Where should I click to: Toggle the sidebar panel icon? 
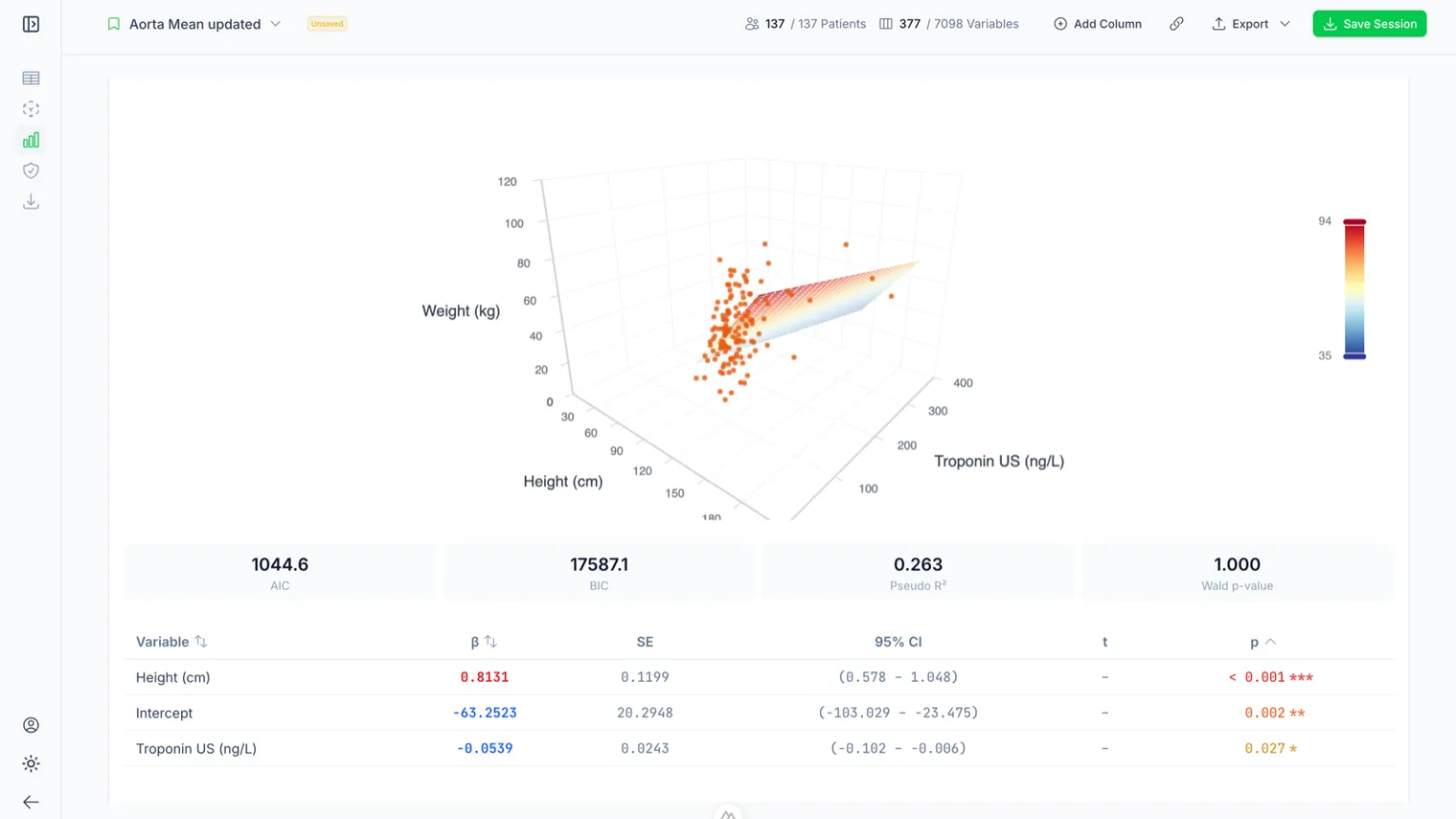(31, 24)
